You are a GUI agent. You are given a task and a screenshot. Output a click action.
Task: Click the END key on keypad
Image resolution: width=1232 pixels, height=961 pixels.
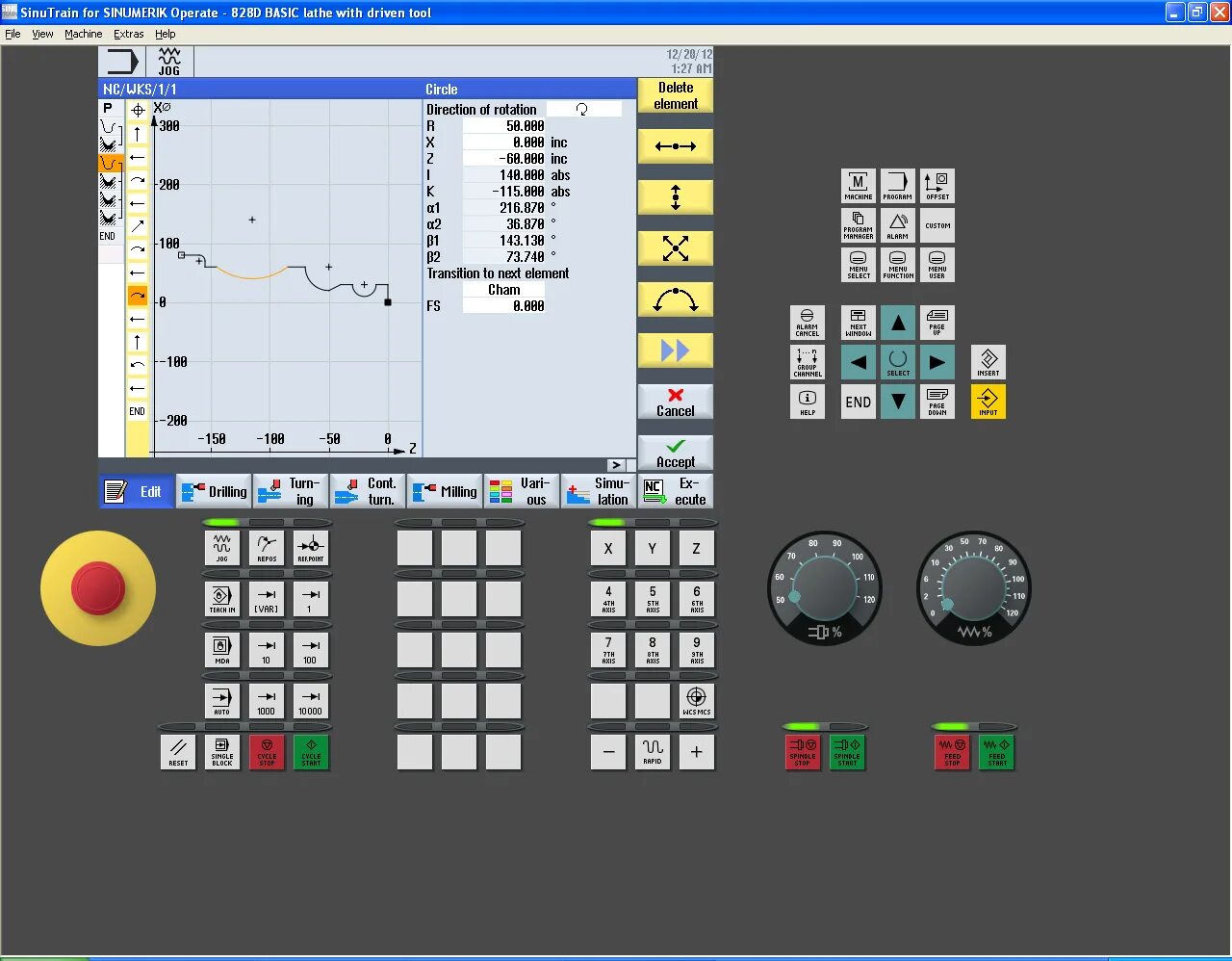tap(859, 402)
